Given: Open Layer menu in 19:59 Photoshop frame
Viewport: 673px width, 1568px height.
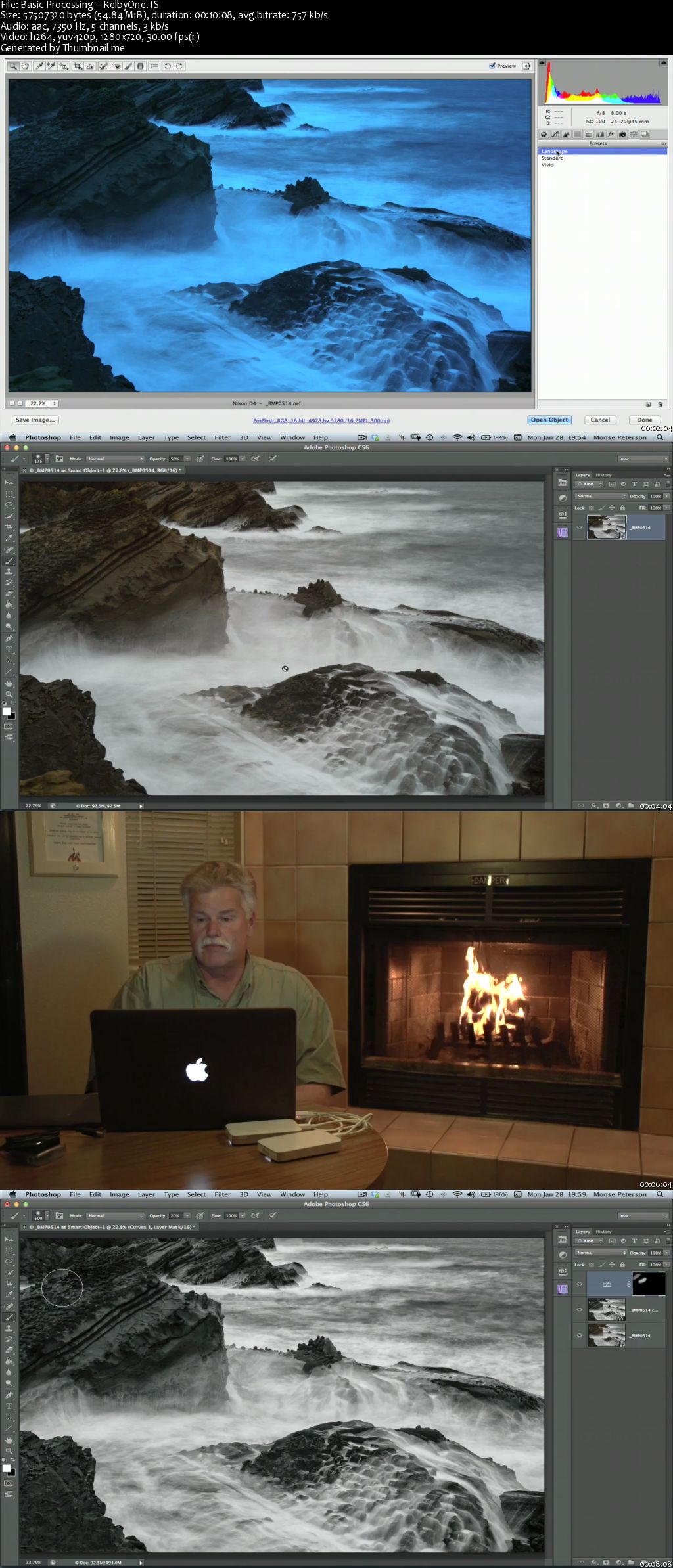Looking at the screenshot, I should coord(146,1194).
